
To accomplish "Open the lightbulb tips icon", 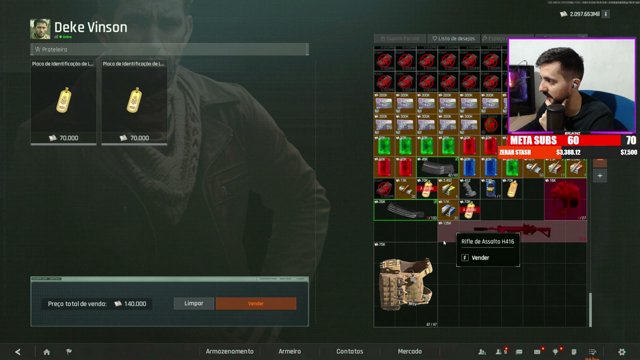I will pos(556,352).
